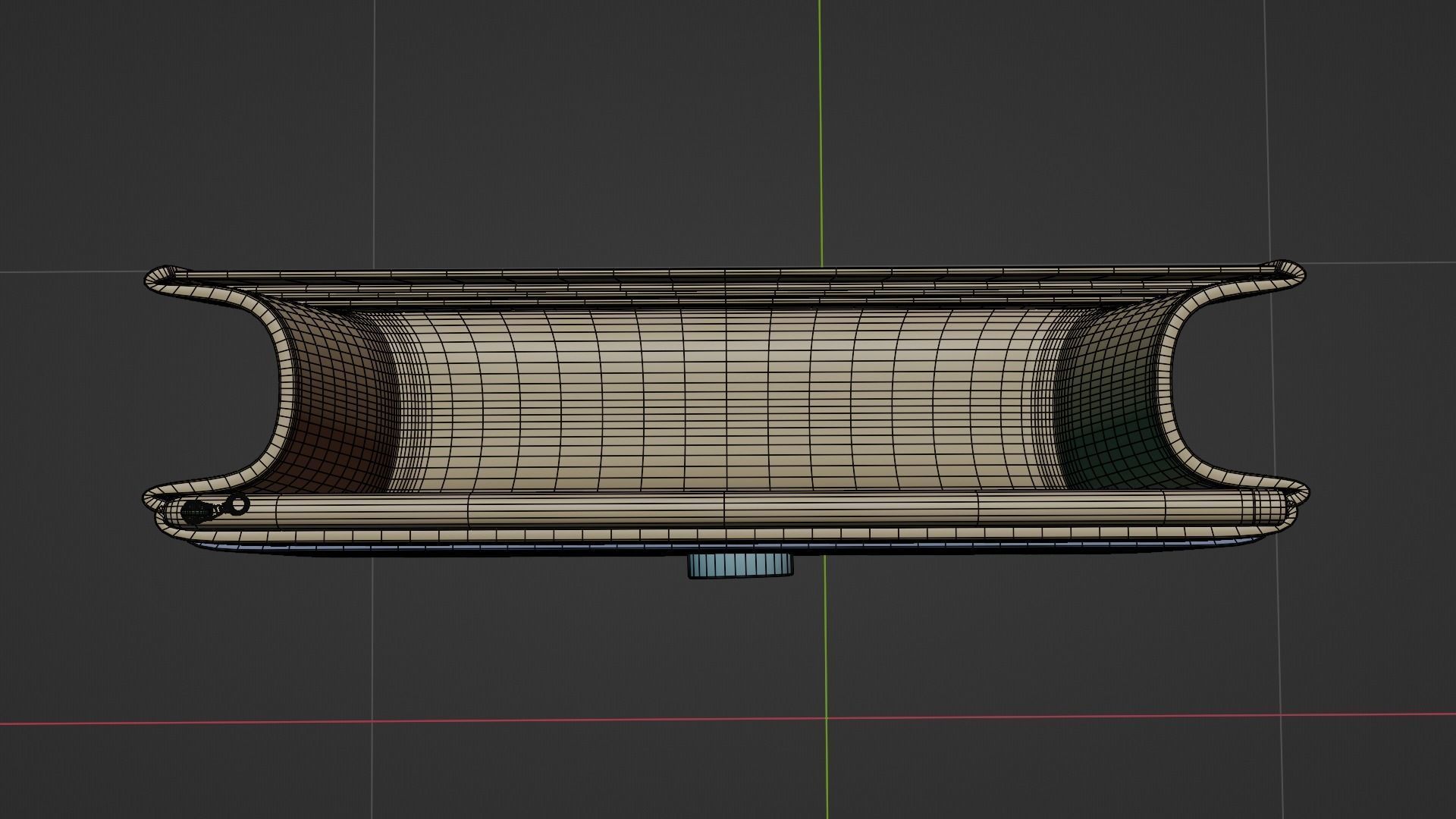Click the zipper pull ring

coord(238,504)
